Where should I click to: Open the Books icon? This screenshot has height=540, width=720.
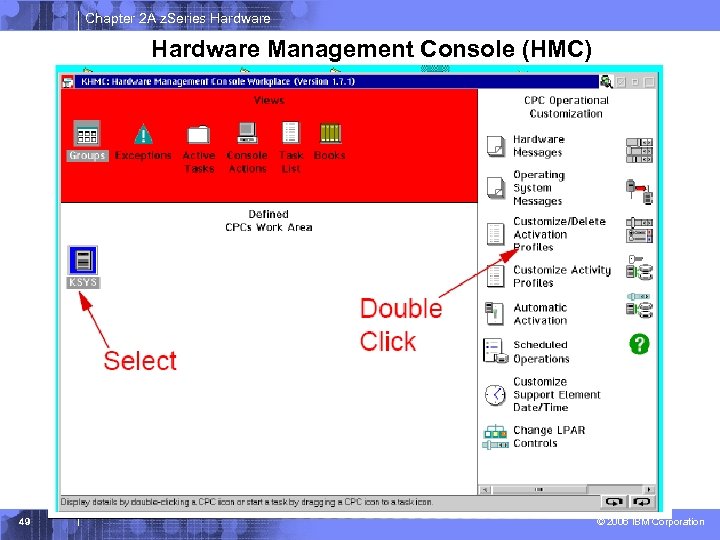pyautogui.click(x=330, y=133)
